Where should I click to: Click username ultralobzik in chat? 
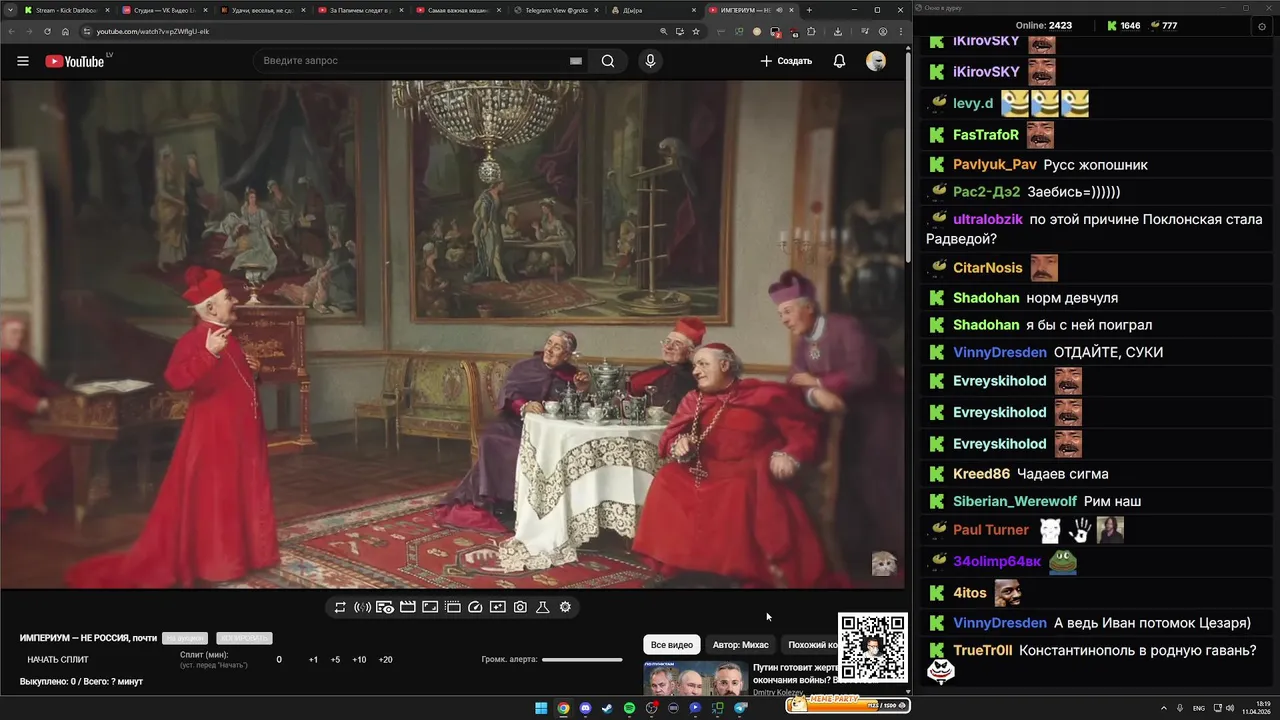click(x=988, y=219)
